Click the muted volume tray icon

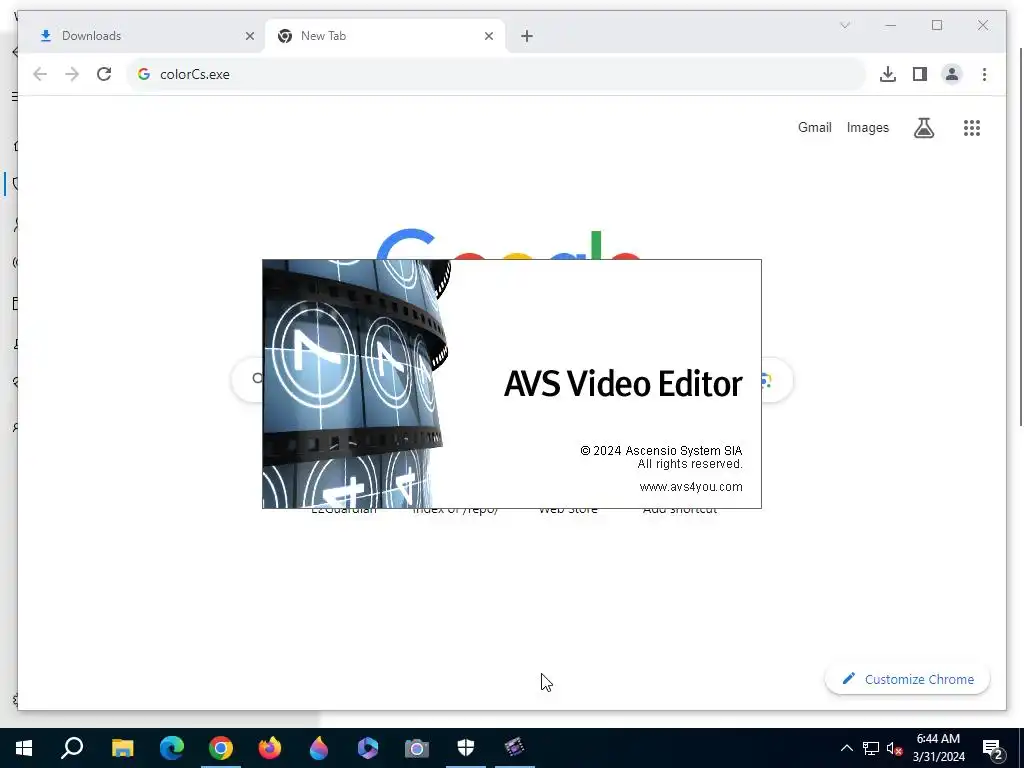pos(893,748)
